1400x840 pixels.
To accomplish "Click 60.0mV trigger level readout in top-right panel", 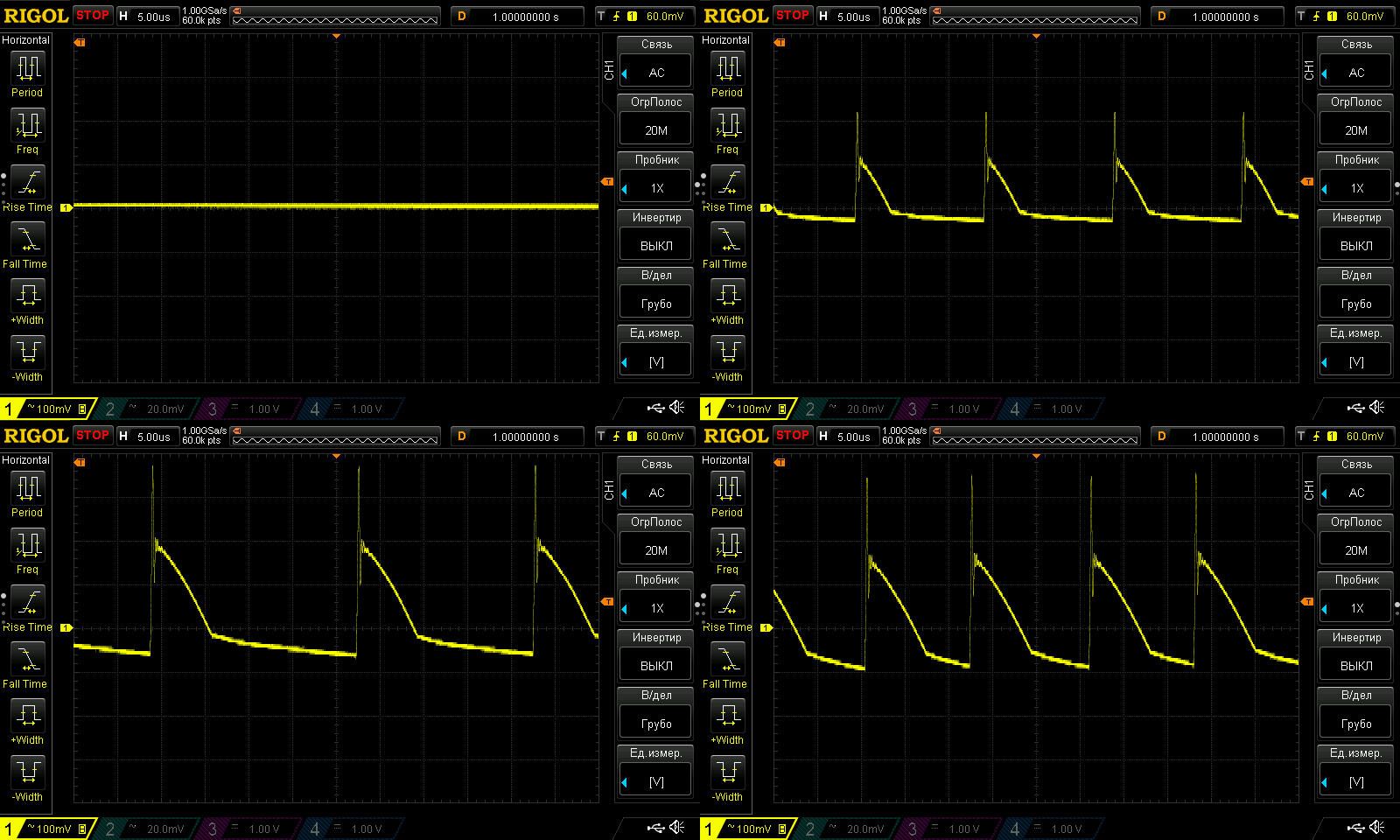I will pos(1365,16).
